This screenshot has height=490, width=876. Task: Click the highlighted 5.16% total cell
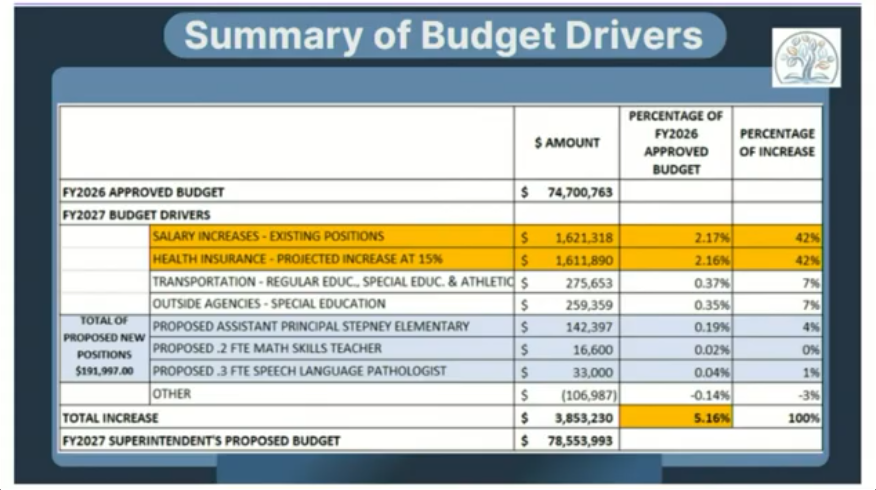[x=675, y=417]
